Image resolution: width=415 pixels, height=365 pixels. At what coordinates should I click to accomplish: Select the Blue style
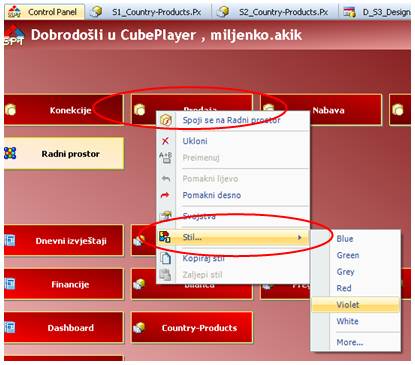(x=356, y=239)
